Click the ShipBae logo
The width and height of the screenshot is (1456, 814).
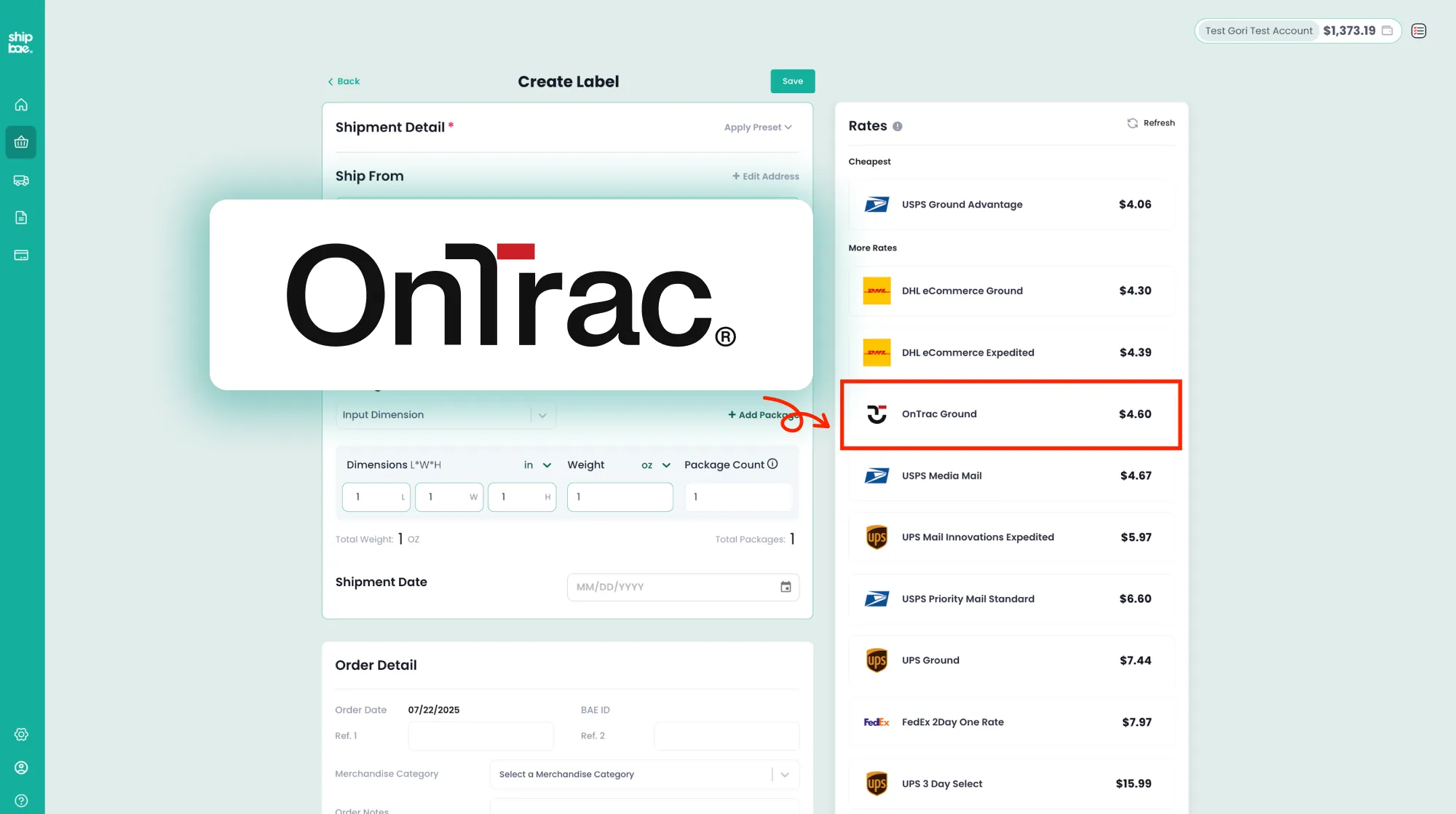tap(20, 42)
